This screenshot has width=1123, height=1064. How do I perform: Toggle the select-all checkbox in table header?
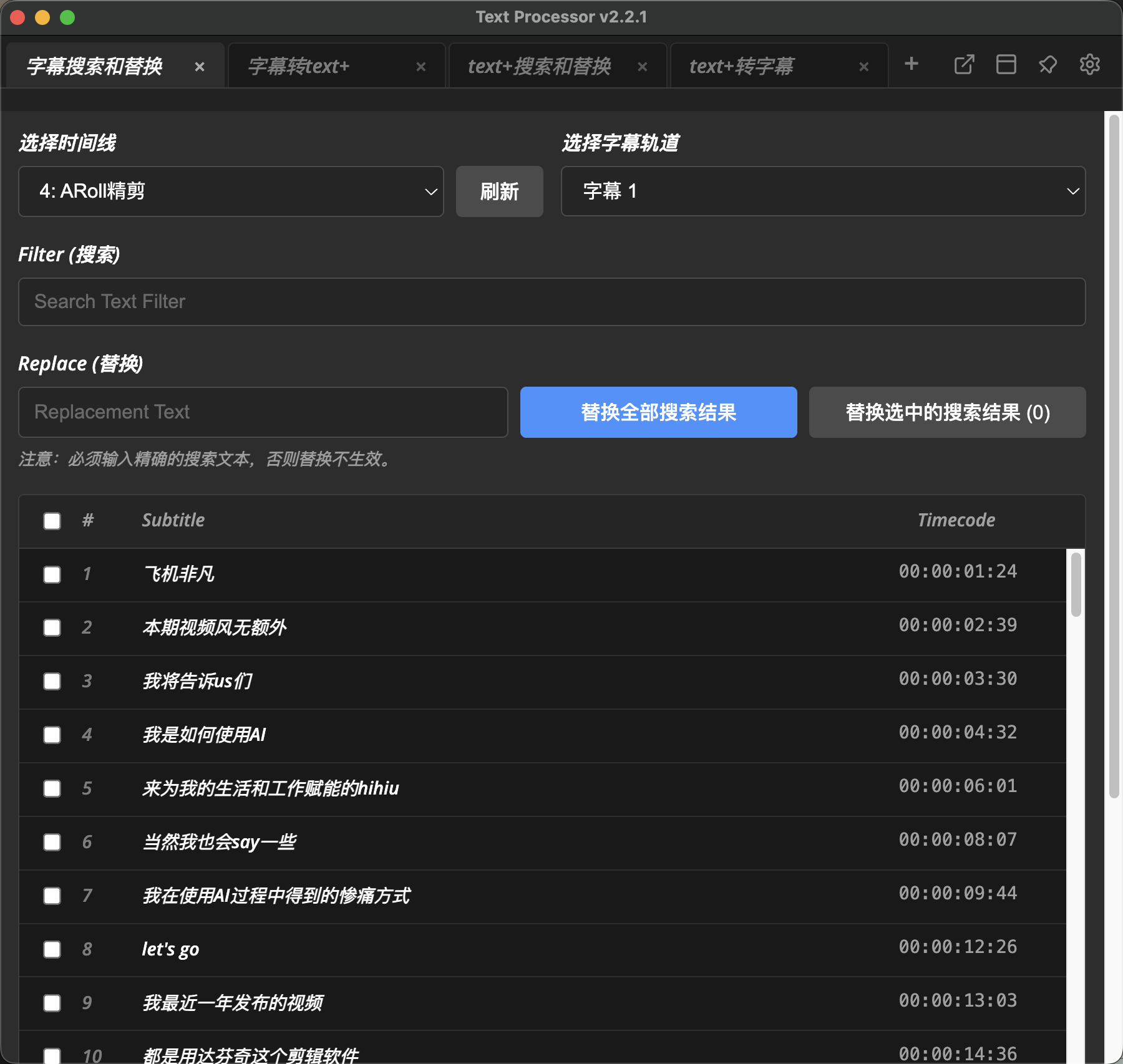point(52,521)
